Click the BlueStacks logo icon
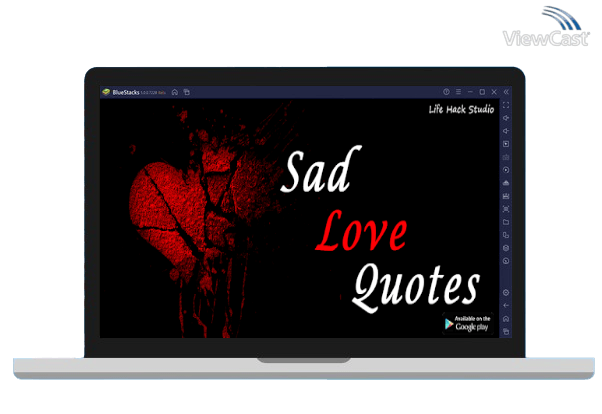Viewport: 602px width, 414px height. click(106, 92)
